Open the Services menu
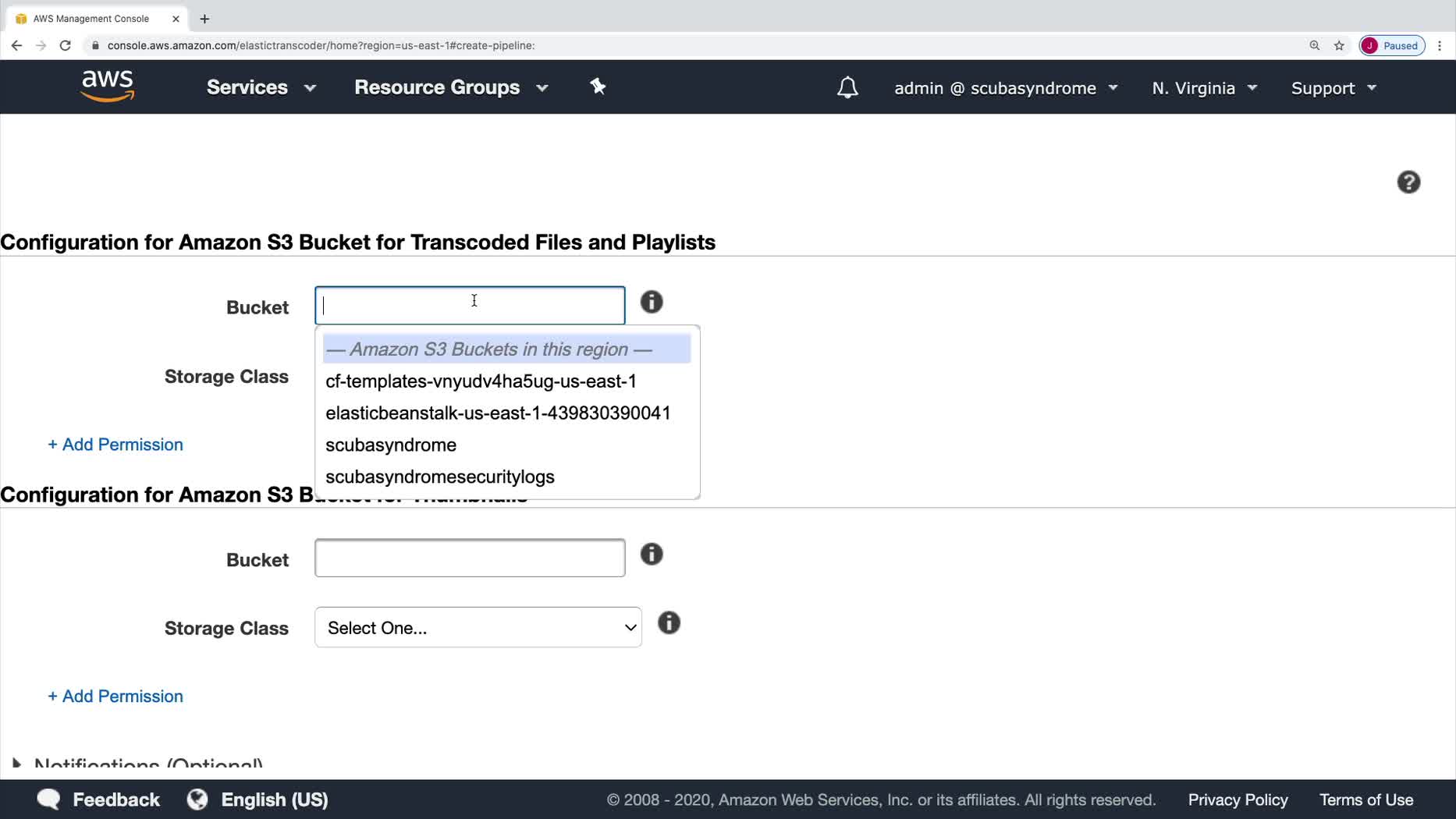Viewport: 1456px width, 819px height. [261, 87]
